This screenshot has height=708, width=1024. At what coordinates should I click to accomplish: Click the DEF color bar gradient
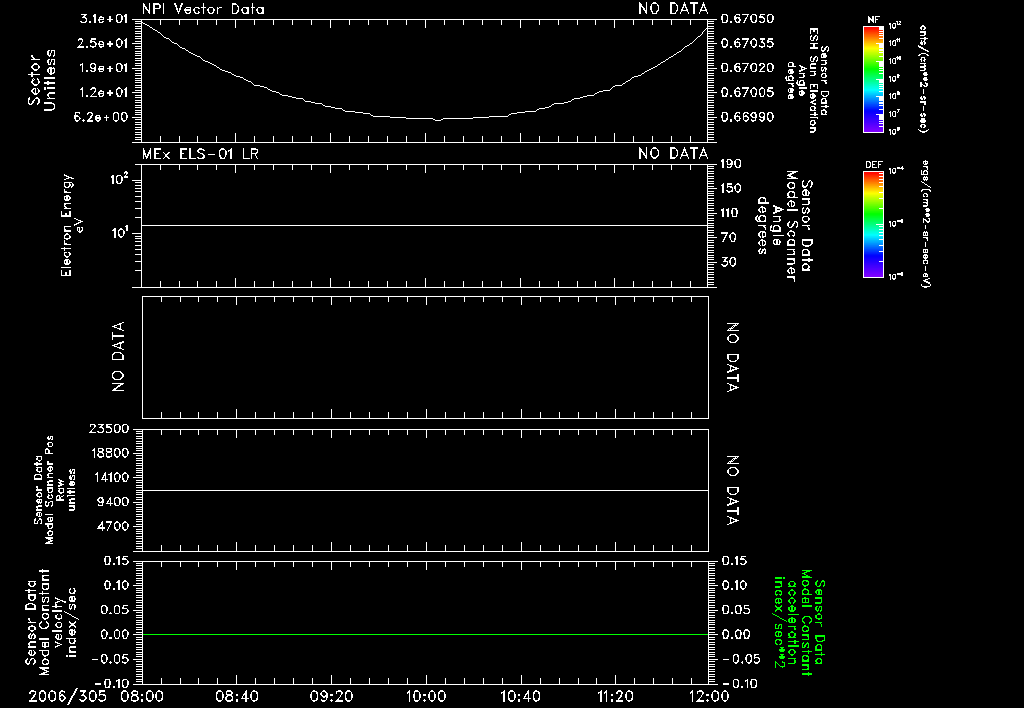[x=873, y=224]
